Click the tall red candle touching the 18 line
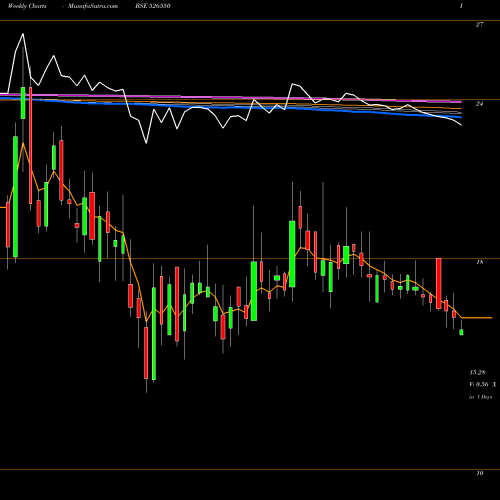The image size is (500, 500). 439,283
